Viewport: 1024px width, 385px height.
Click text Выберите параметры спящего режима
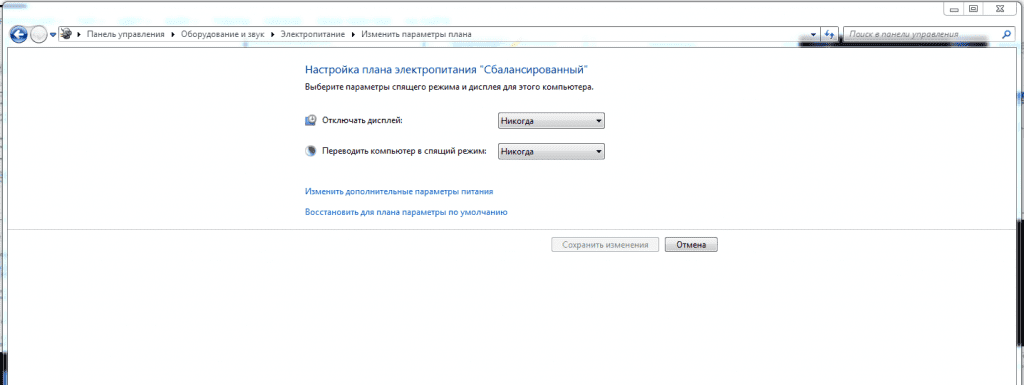point(449,86)
